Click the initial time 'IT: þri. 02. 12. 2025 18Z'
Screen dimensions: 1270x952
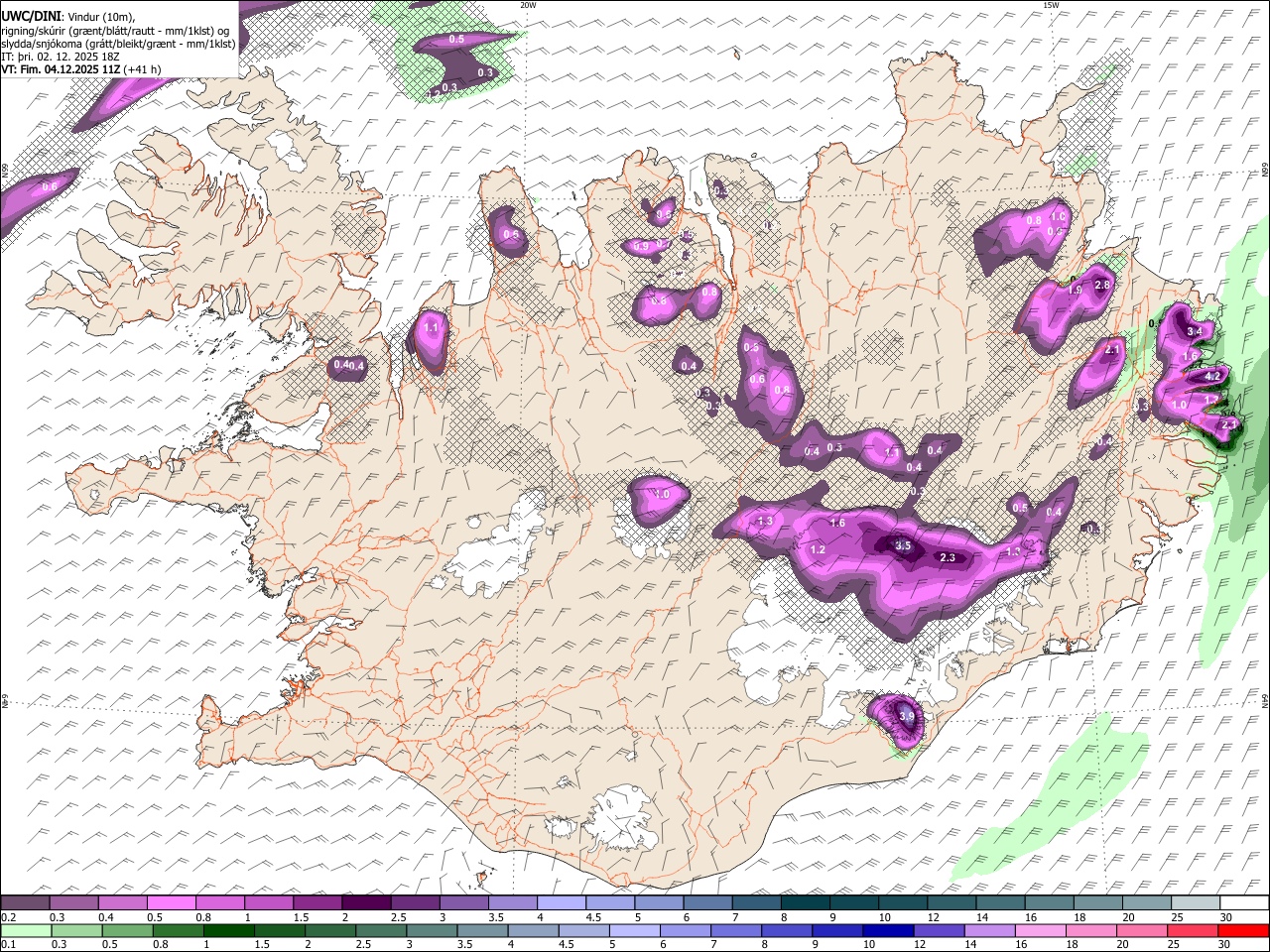(60, 57)
